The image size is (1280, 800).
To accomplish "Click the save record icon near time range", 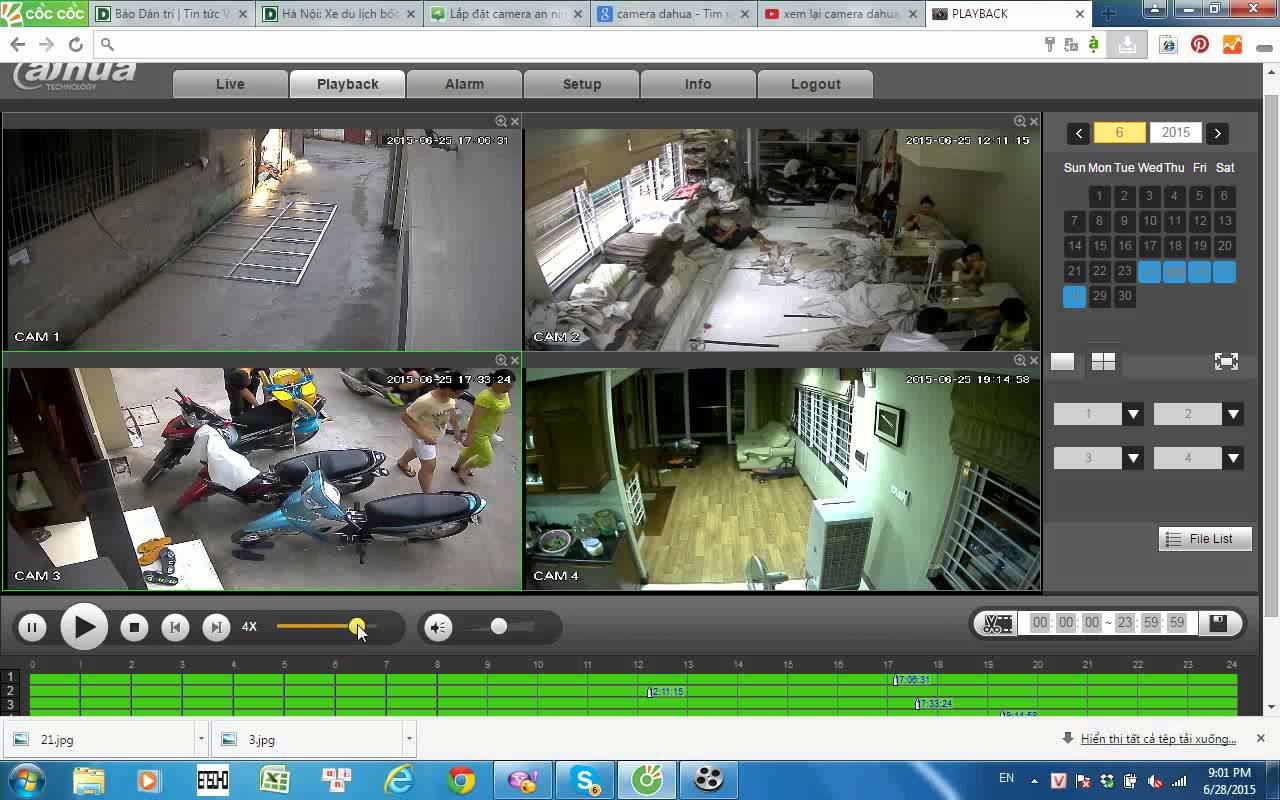I will [1218, 622].
